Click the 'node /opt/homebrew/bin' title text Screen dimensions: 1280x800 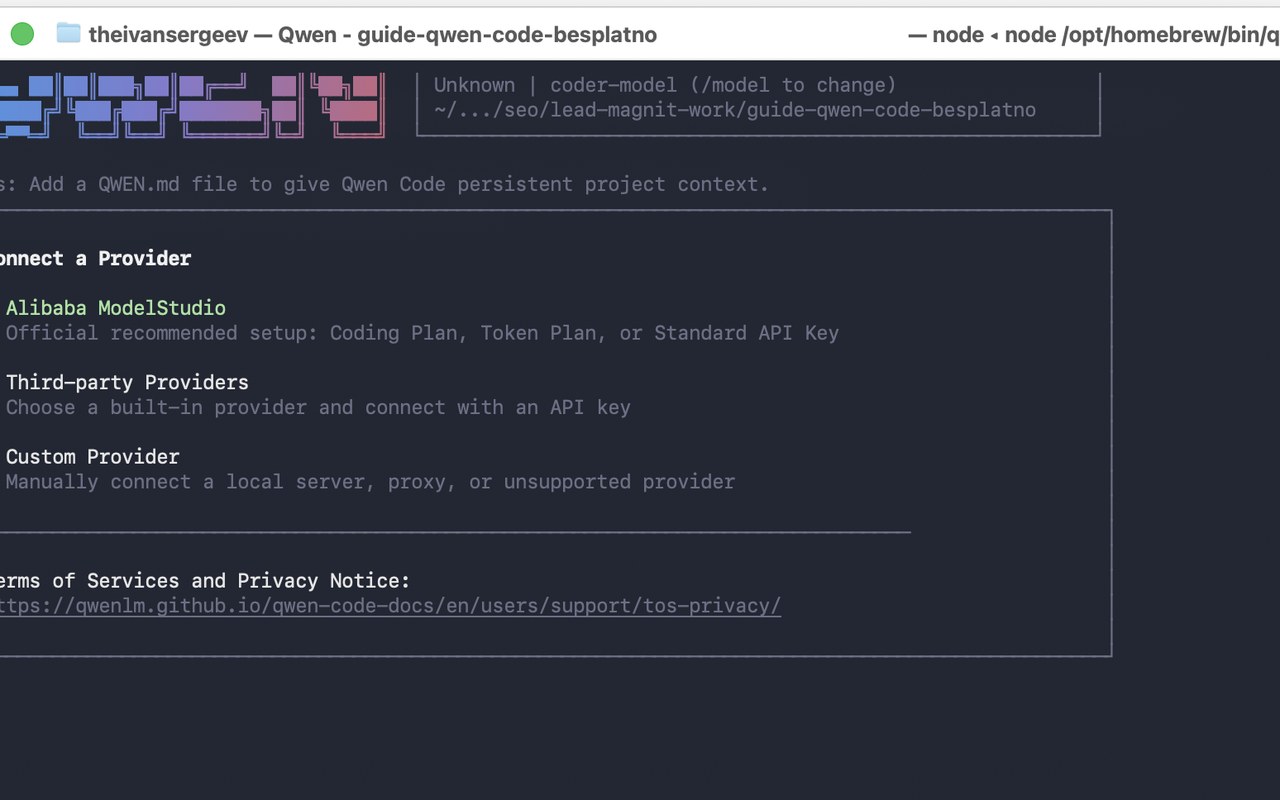pos(1142,35)
